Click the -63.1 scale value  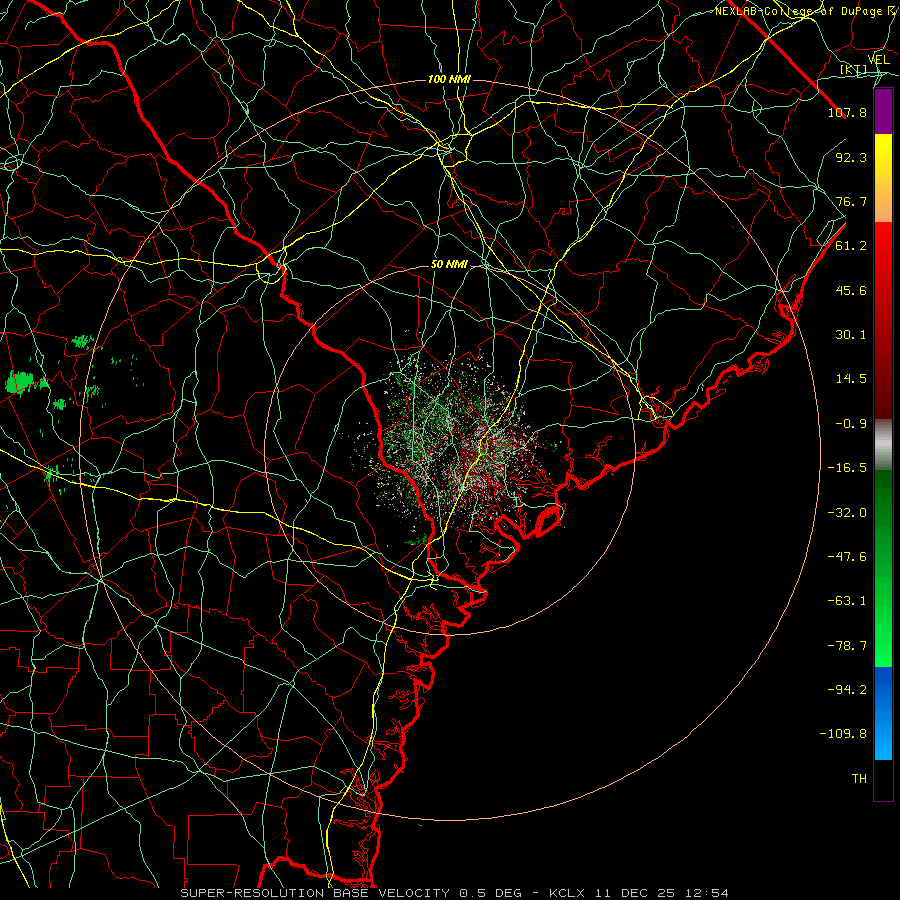[847, 601]
